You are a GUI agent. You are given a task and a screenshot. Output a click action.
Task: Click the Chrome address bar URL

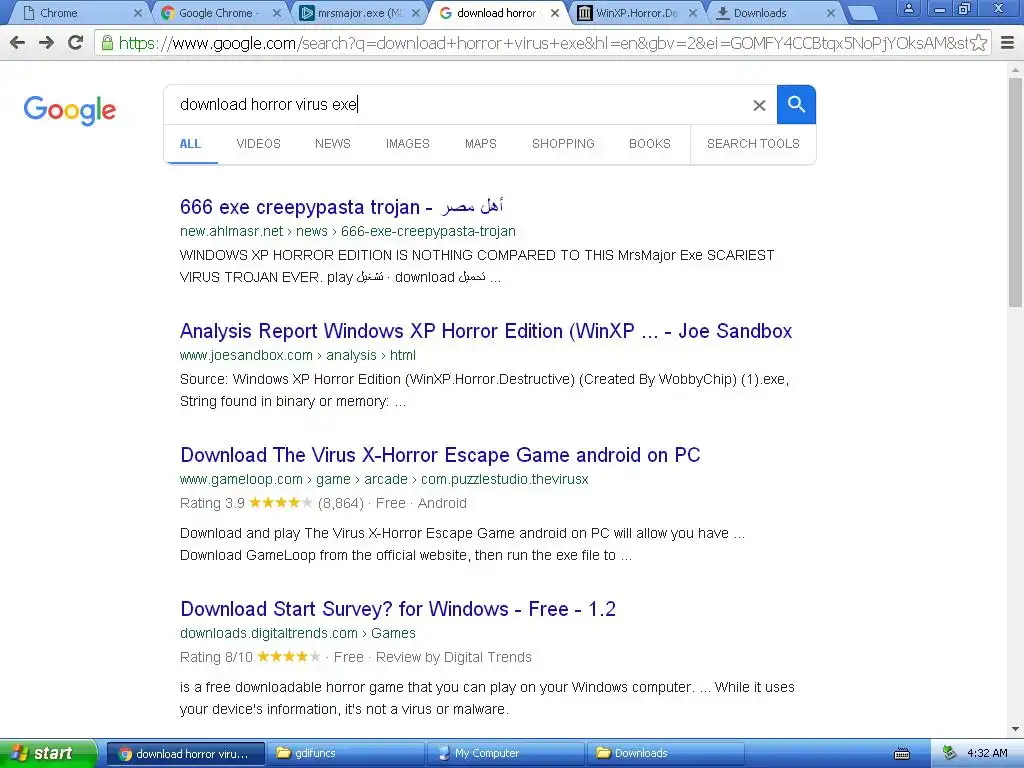[x=542, y=43]
